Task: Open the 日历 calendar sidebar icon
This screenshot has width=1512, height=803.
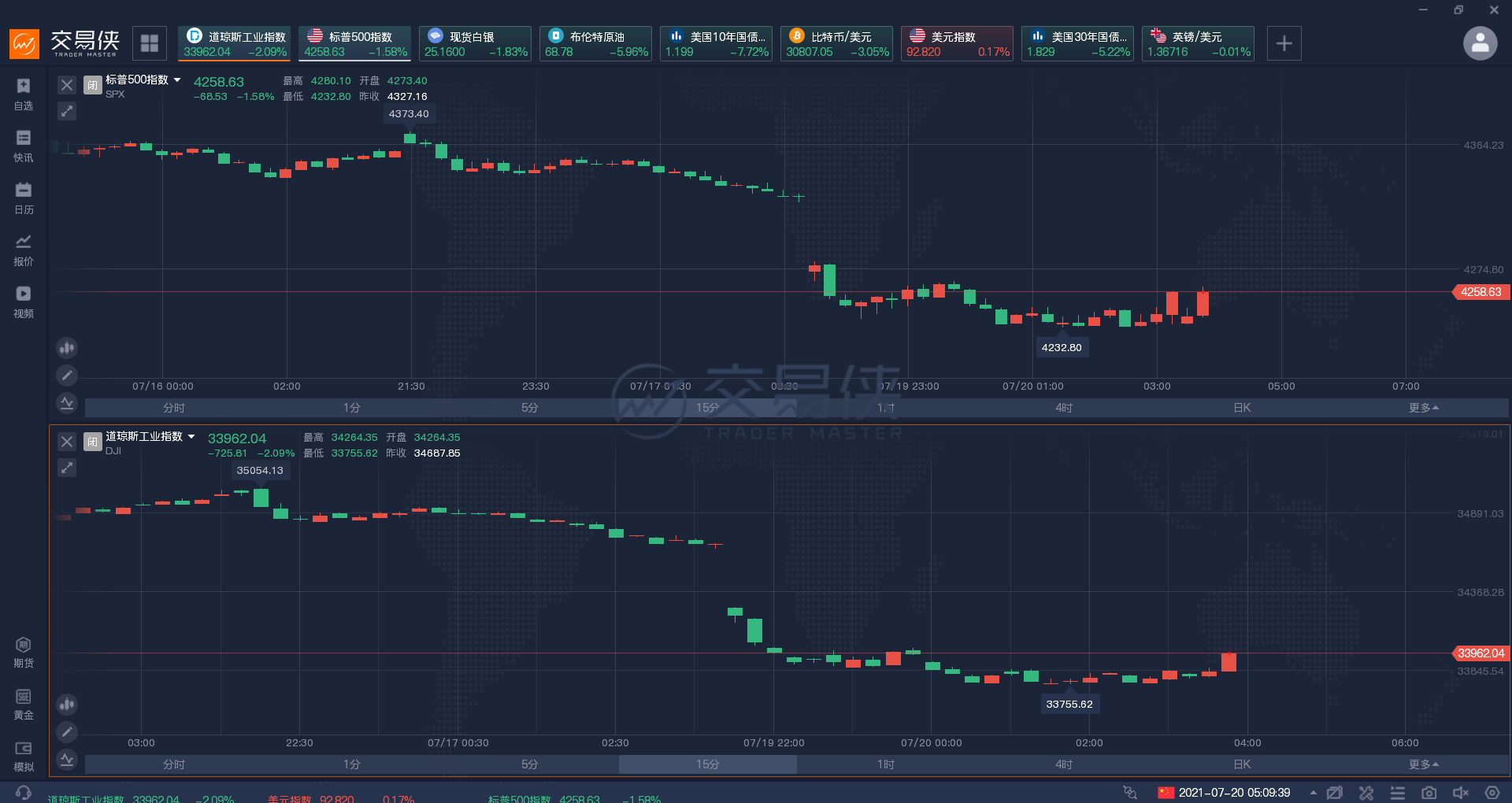Action: [24, 198]
